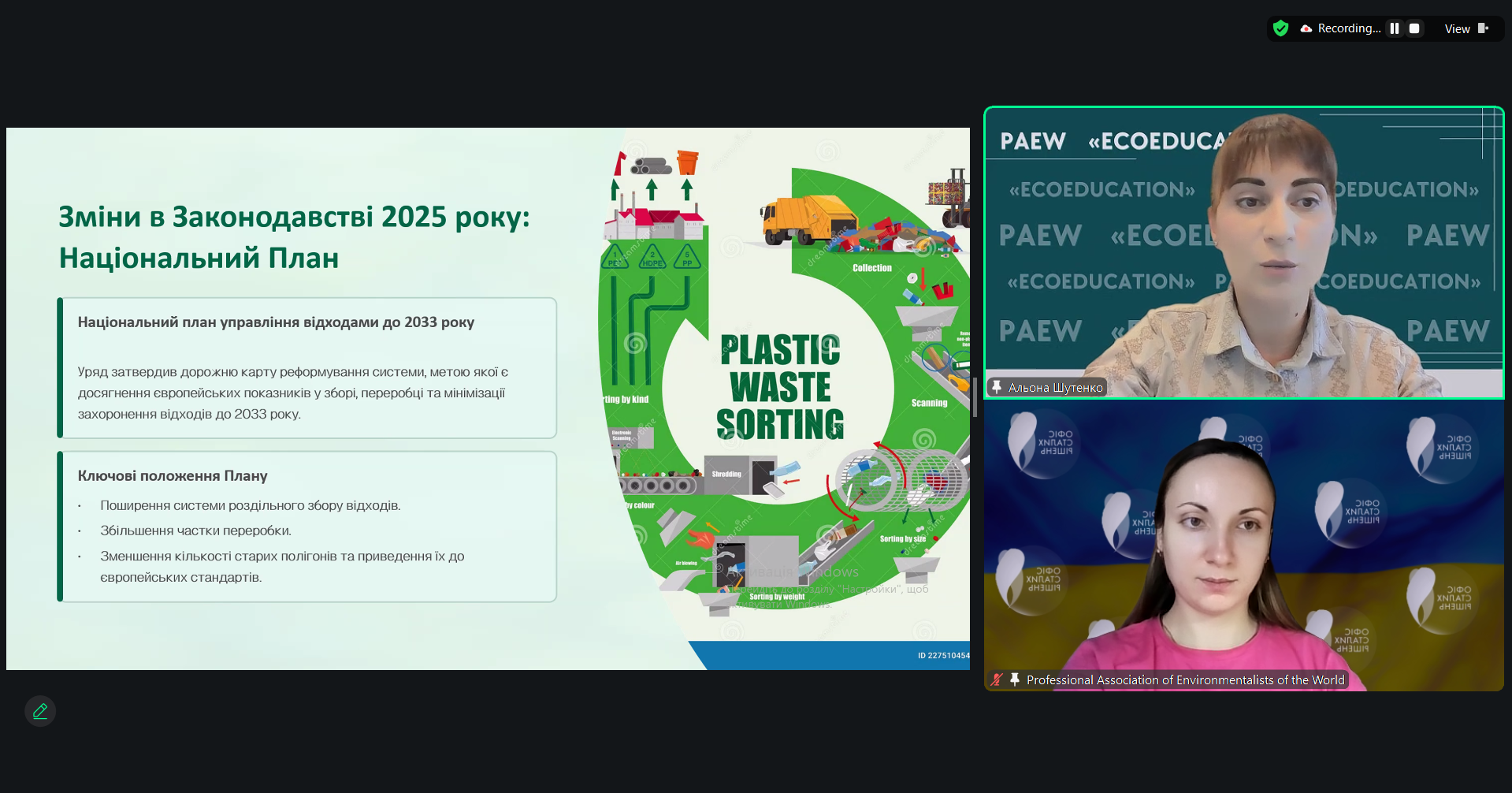Click the Plastic Waste Sorting graphic
1512x793 pixels.
pos(780,386)
